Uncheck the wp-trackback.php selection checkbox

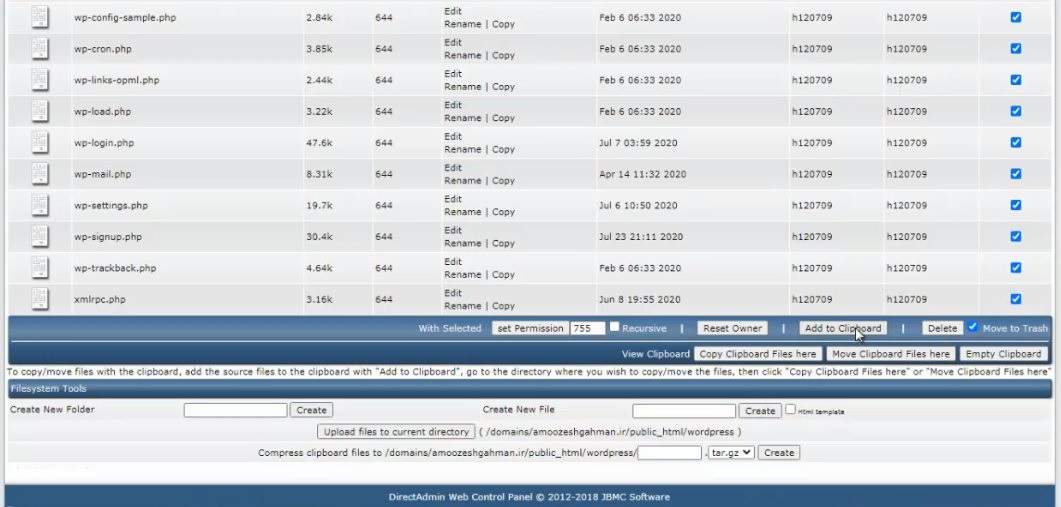pyautogui.click(x=1016, y=268)
